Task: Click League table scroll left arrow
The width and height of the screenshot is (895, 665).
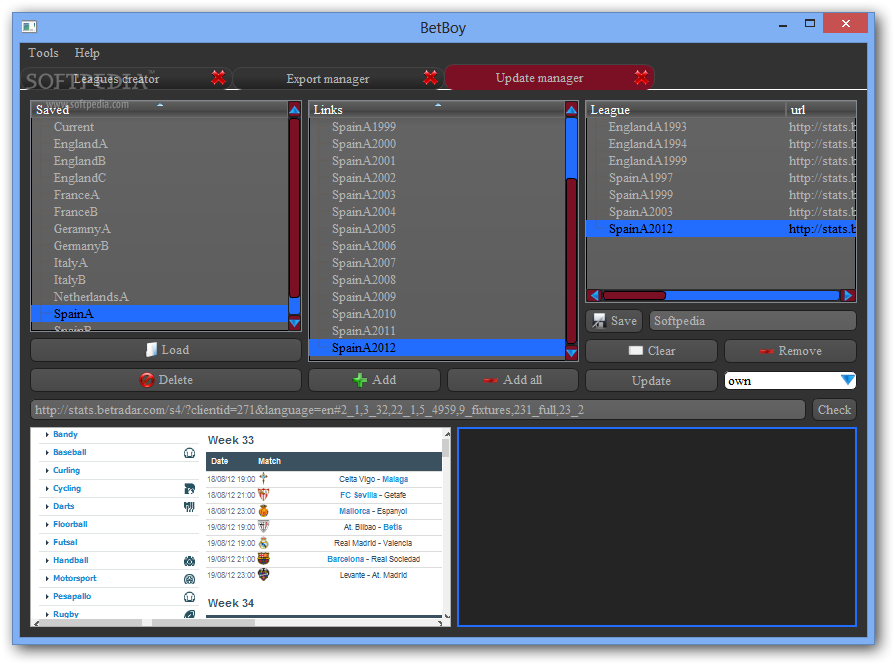Action: 594,295
